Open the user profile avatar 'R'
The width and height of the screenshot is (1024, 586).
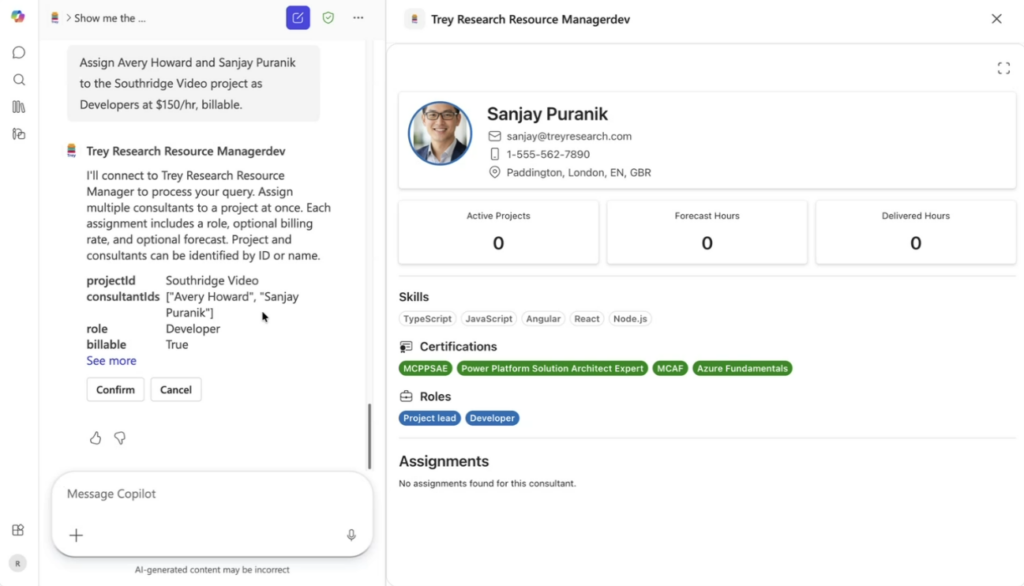(18, 563)
